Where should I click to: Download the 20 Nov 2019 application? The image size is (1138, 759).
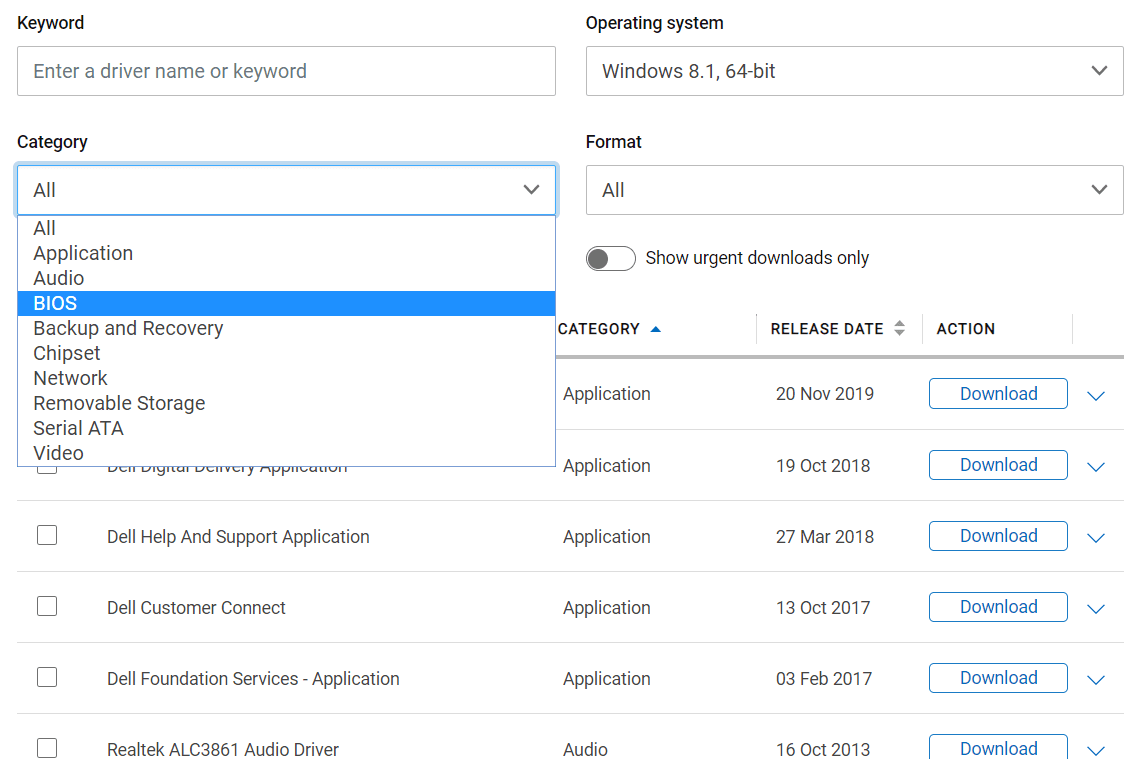click(x=998, y=393)
